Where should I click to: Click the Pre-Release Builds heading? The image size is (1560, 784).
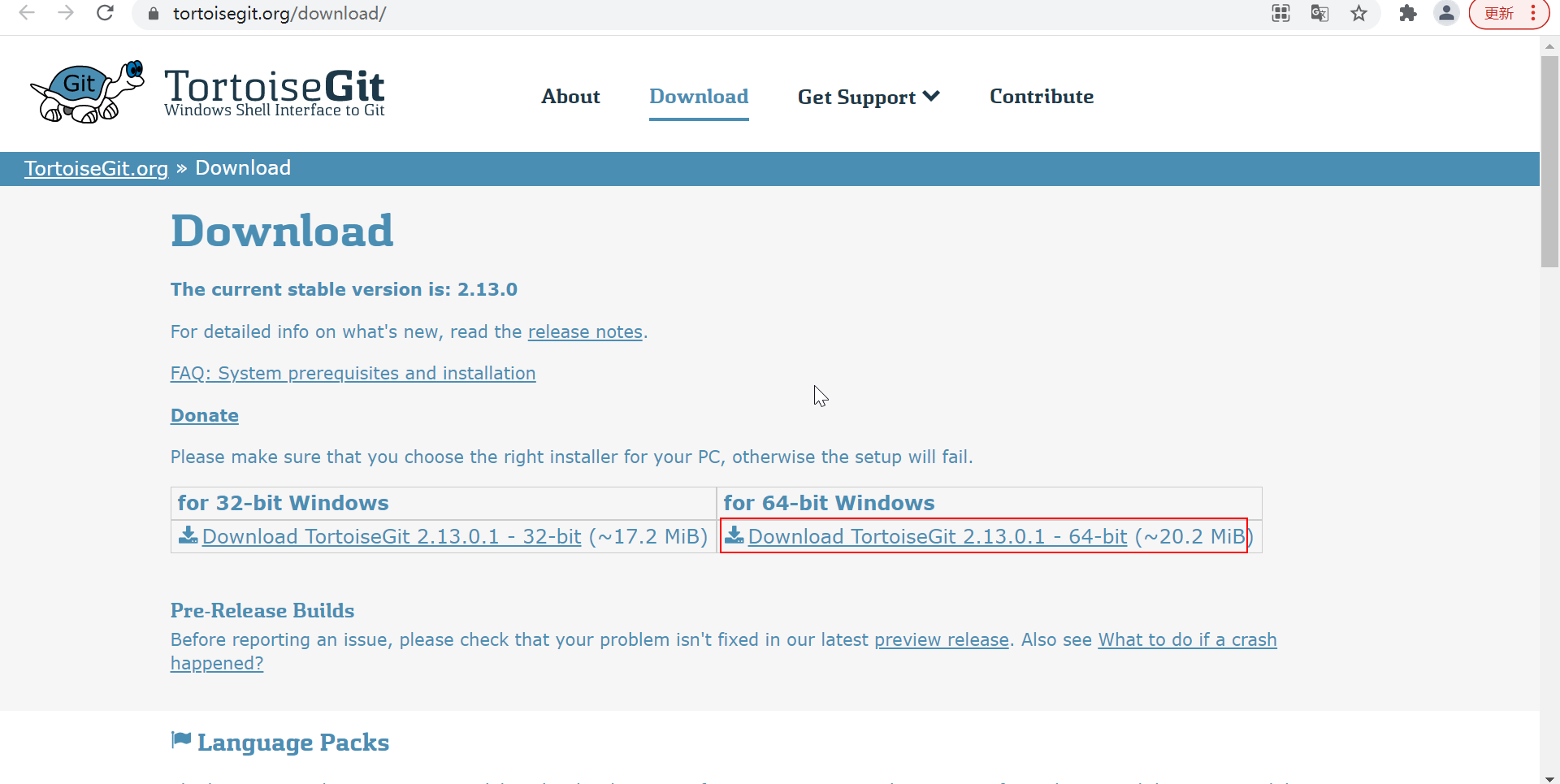coord(262,610)
